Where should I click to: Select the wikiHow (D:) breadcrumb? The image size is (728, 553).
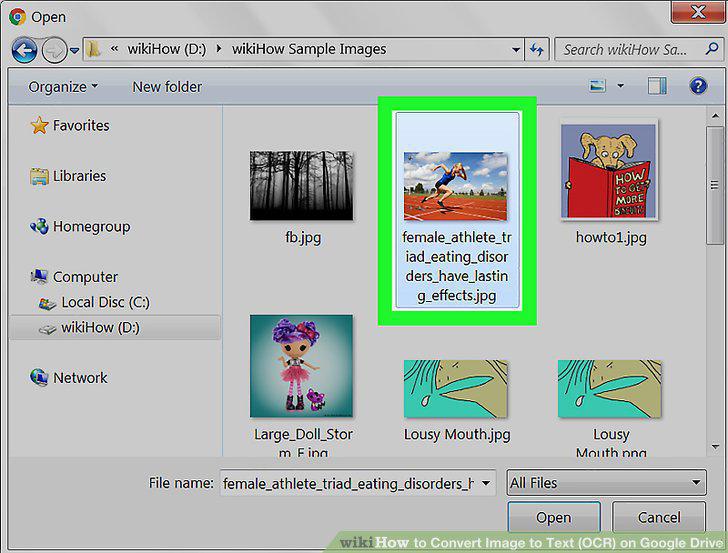click(x=167, y=49)
